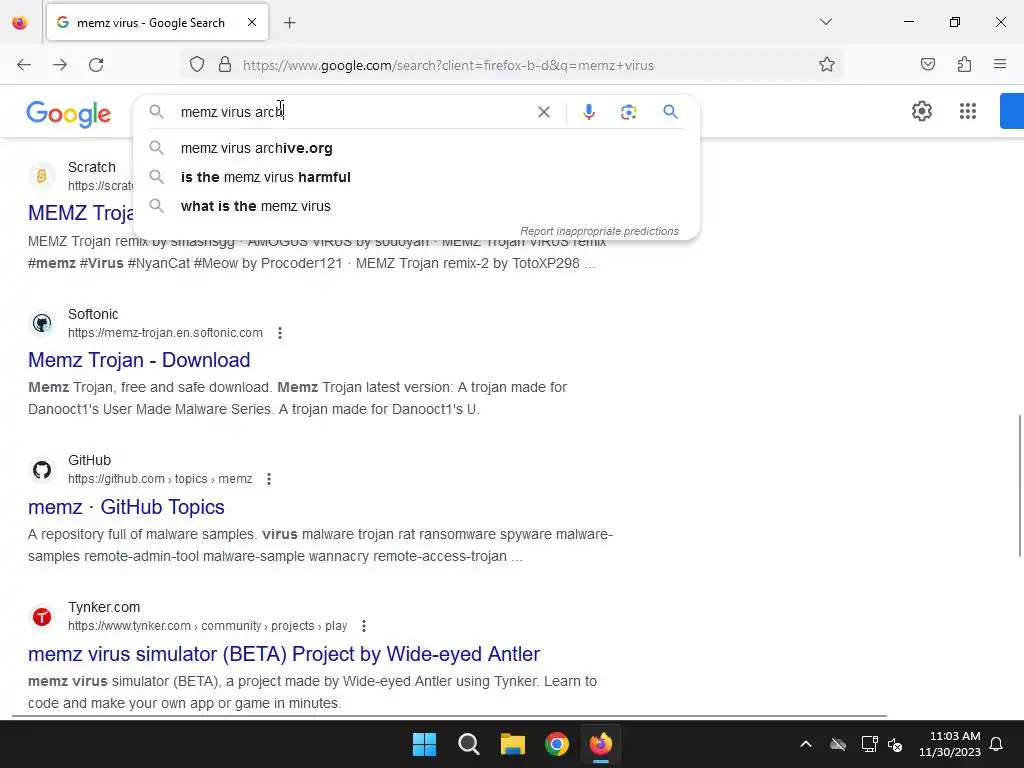Click the Softonic site favicon
Screen dimensions: 1024x768
point(42,323)
